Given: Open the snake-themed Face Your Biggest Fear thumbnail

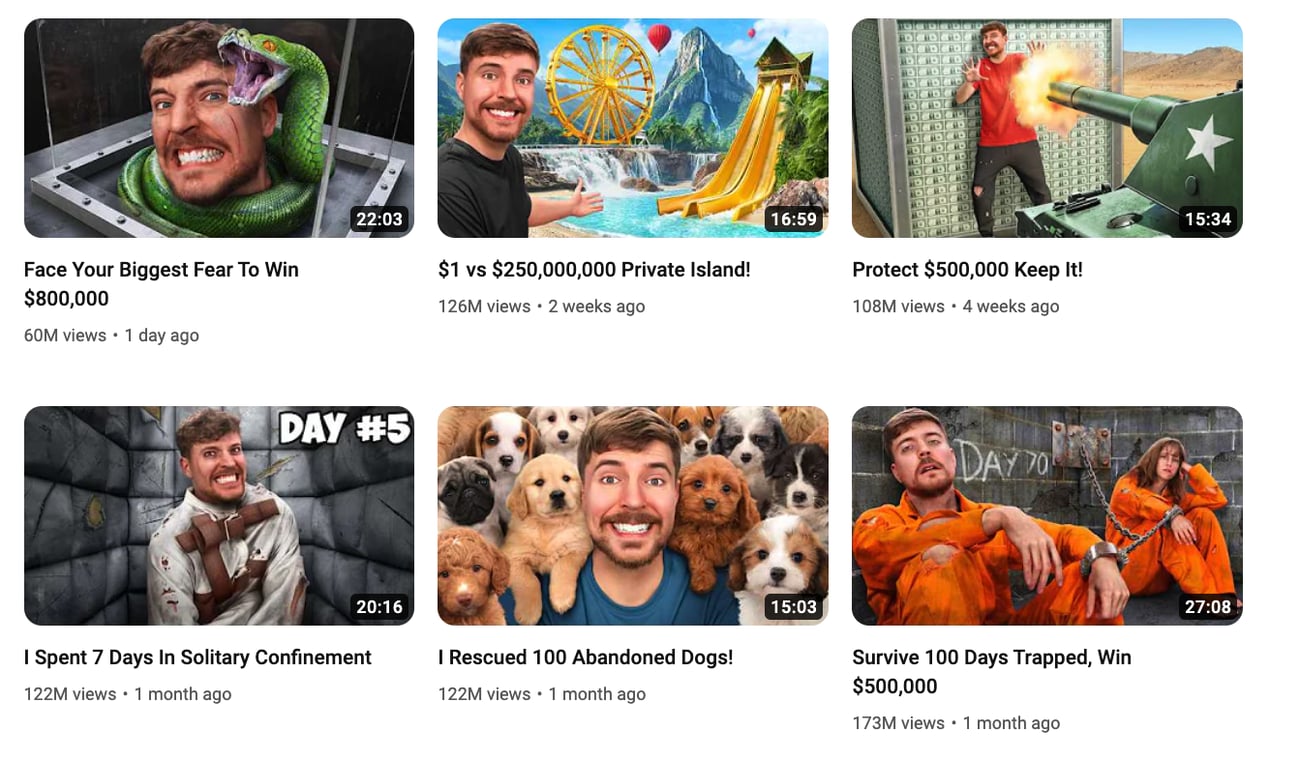Looking at the screenshot, I should tap(219, 128).
